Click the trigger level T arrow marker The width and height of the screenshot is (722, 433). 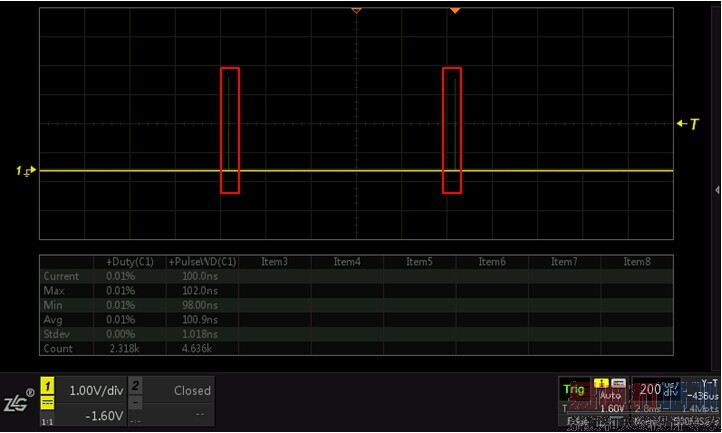[x=688, y=123]
